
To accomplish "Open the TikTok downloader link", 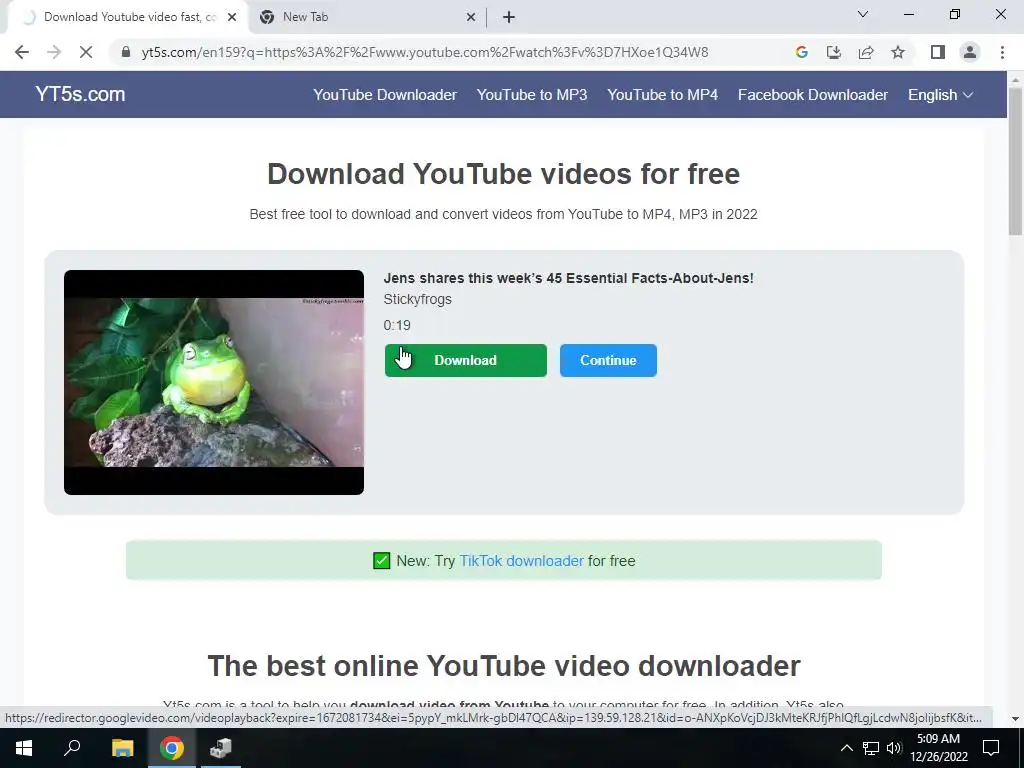I will (521, 561).
